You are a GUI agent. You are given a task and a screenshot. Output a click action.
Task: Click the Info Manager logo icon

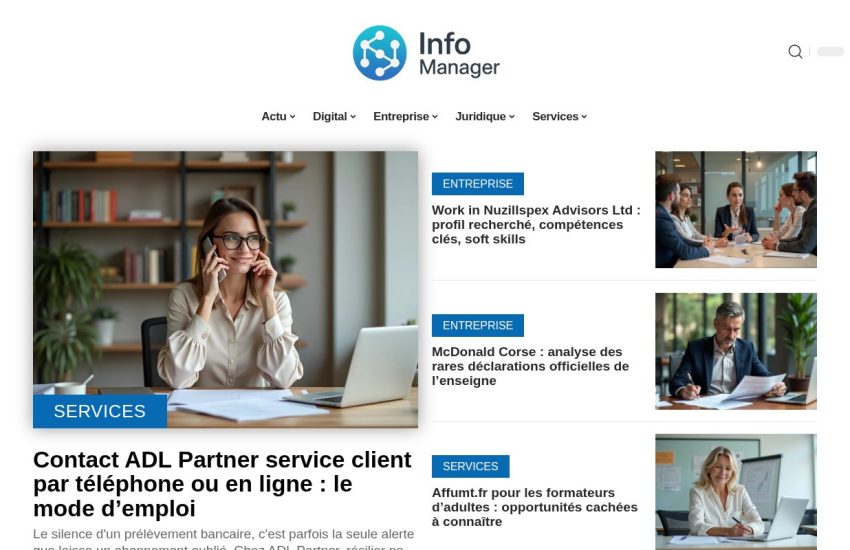[x=379, y=53]
